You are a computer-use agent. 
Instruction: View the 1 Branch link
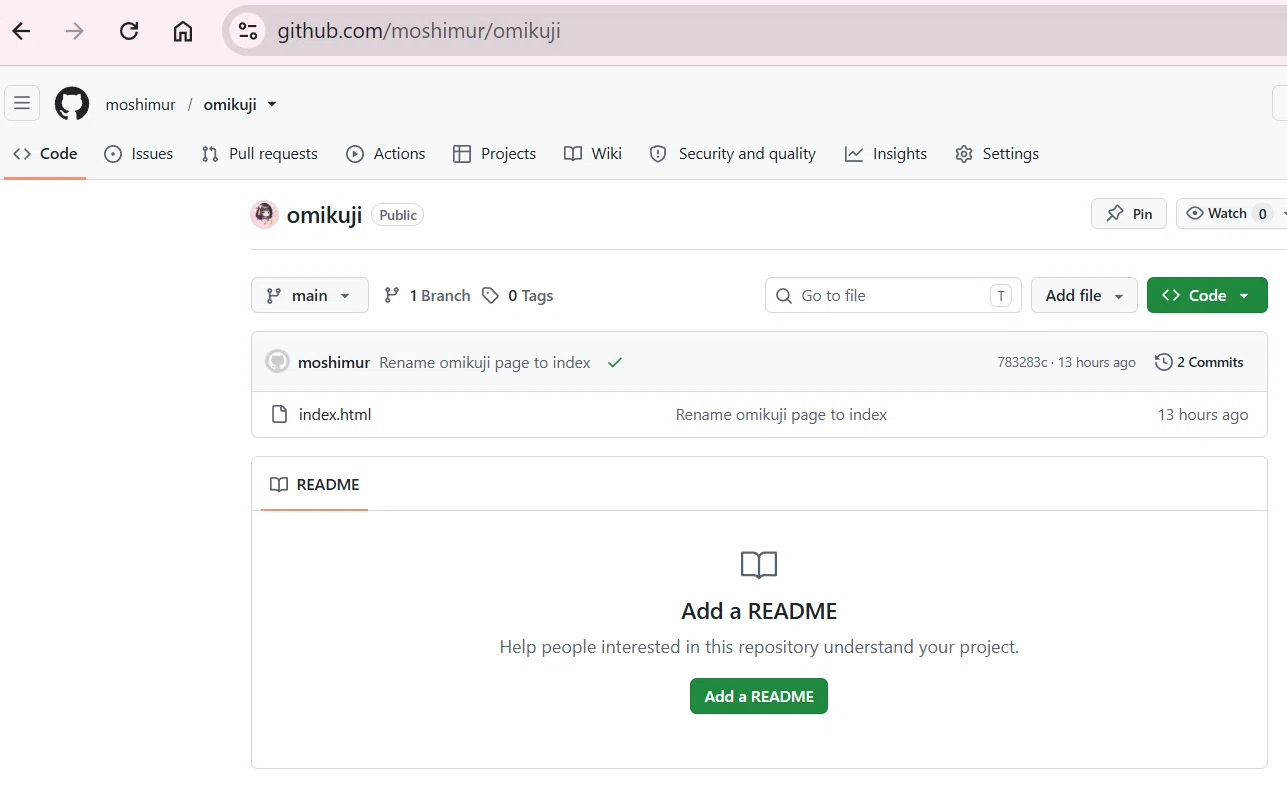(x=427, y=295)
